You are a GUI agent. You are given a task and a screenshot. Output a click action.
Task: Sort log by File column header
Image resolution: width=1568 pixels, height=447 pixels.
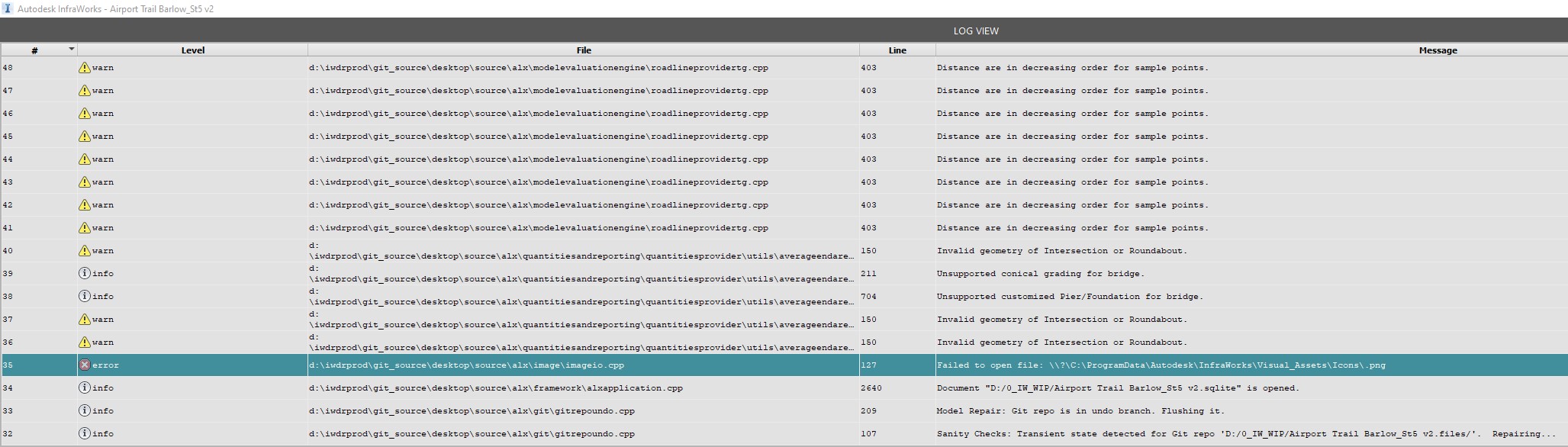click(584, 50)
